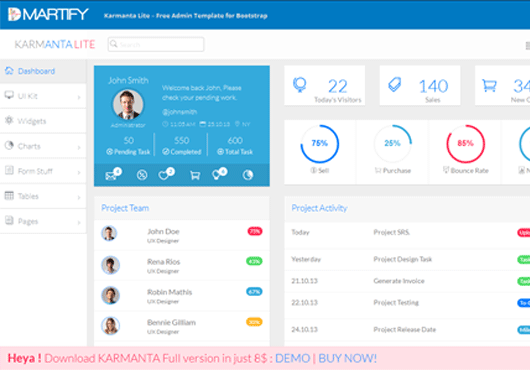Focus the Search input field
This screenshot has width=530, height=370.
point(156,44)
